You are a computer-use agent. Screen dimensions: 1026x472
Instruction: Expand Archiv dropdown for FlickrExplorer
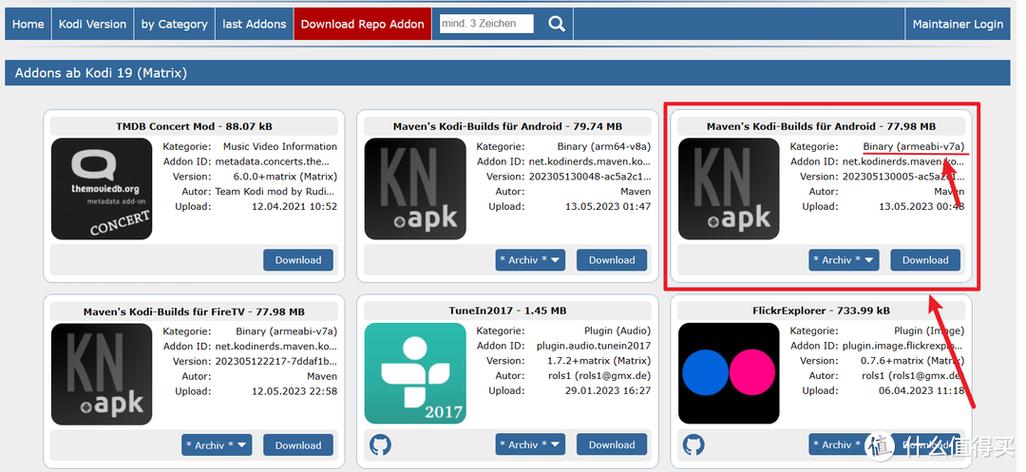[x=843, y=445]
